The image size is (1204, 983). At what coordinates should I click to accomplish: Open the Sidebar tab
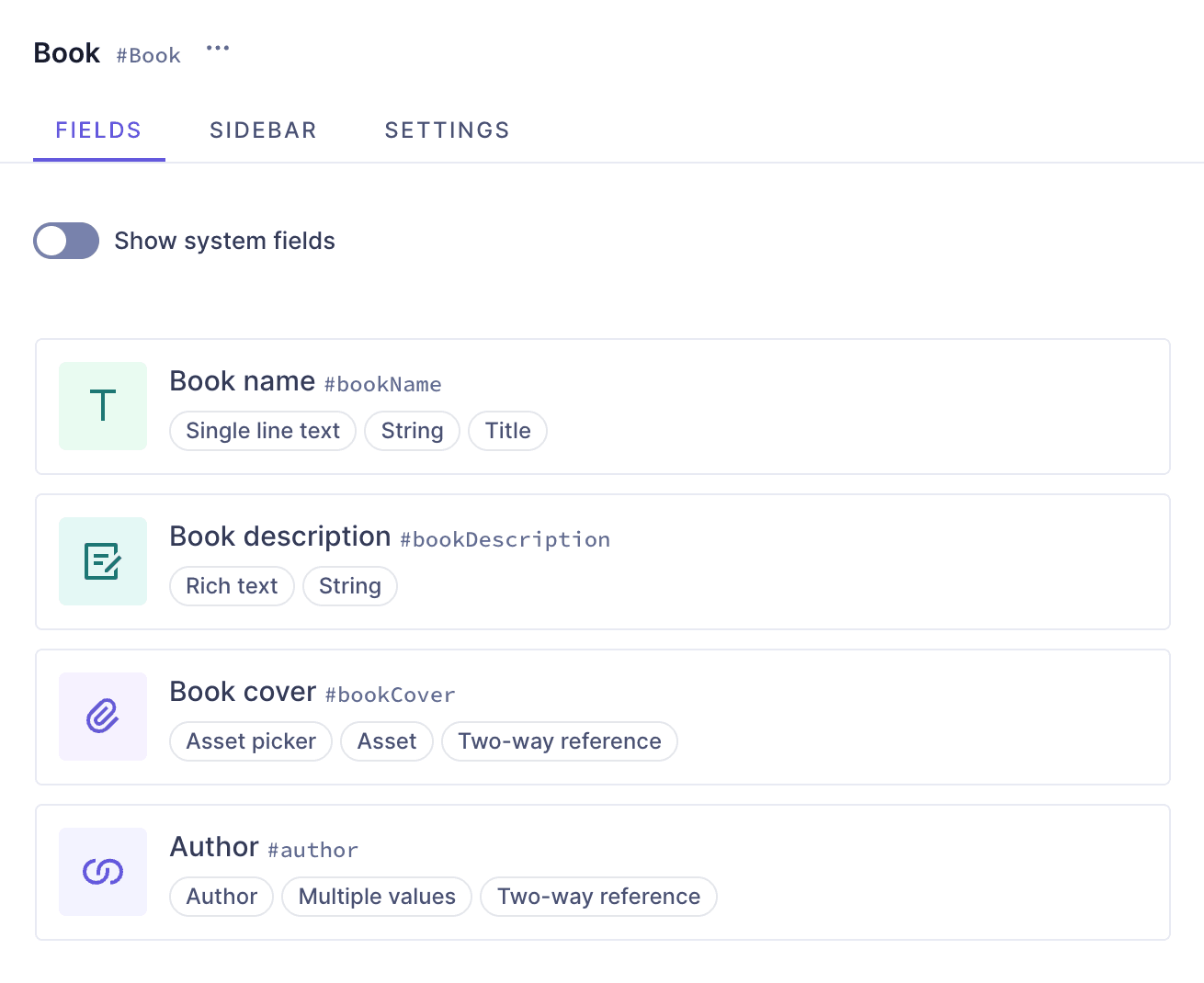pos(263,130)
